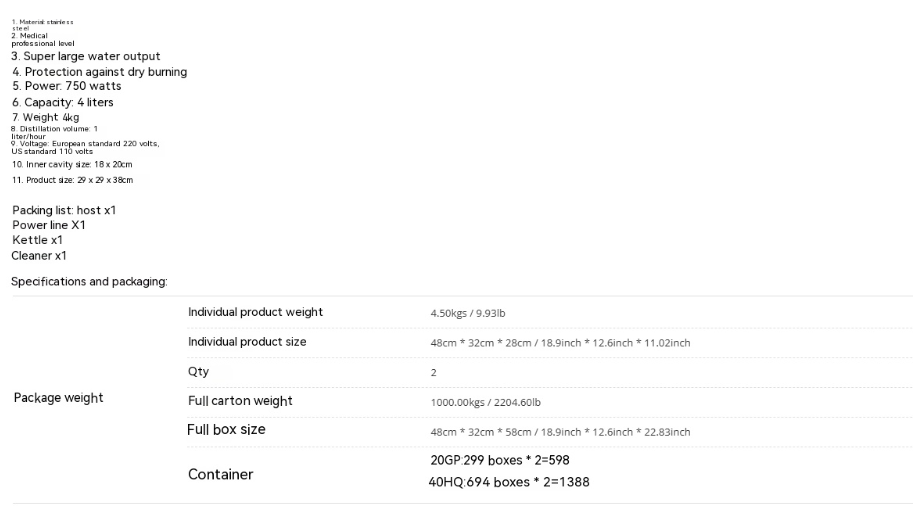The height and width of the screenshot is (506, 913).
Task: Click the 'Package weight' row header
Action: click(x=58, y=398)
